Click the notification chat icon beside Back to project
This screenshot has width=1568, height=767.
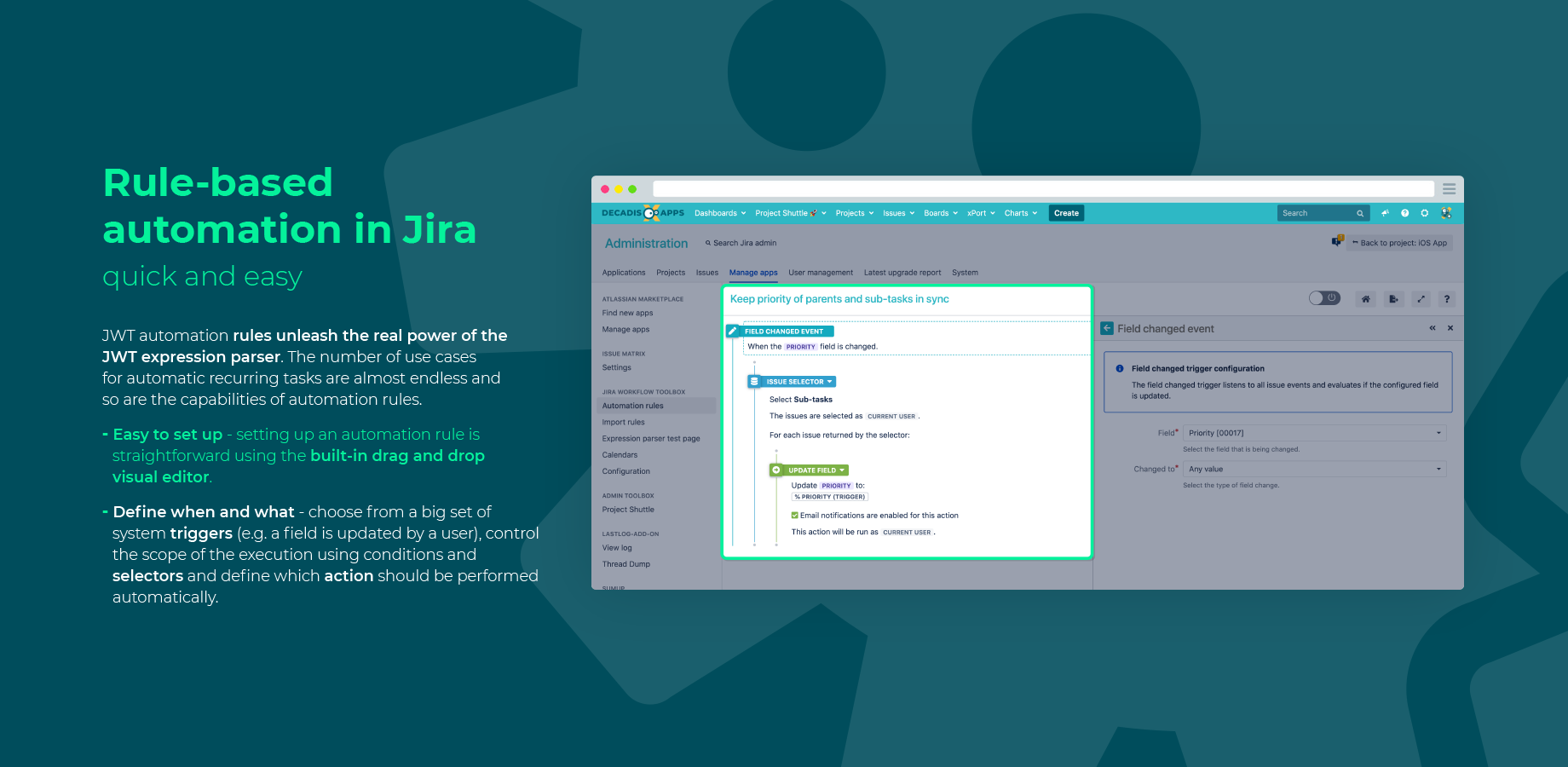[x=1337, y=241]
